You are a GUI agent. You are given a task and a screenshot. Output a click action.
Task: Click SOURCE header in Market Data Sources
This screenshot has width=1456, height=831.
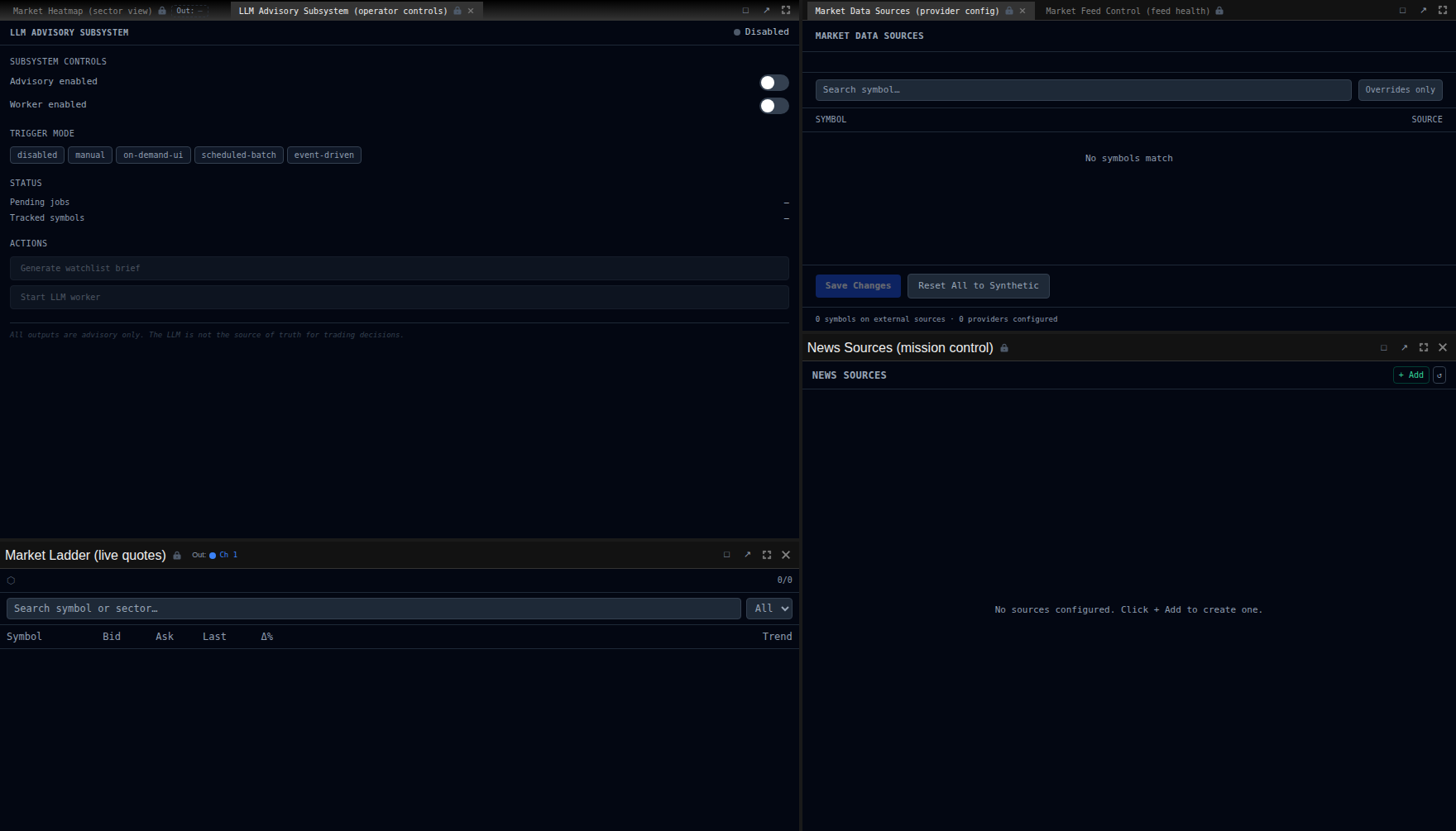[1426, 120]
